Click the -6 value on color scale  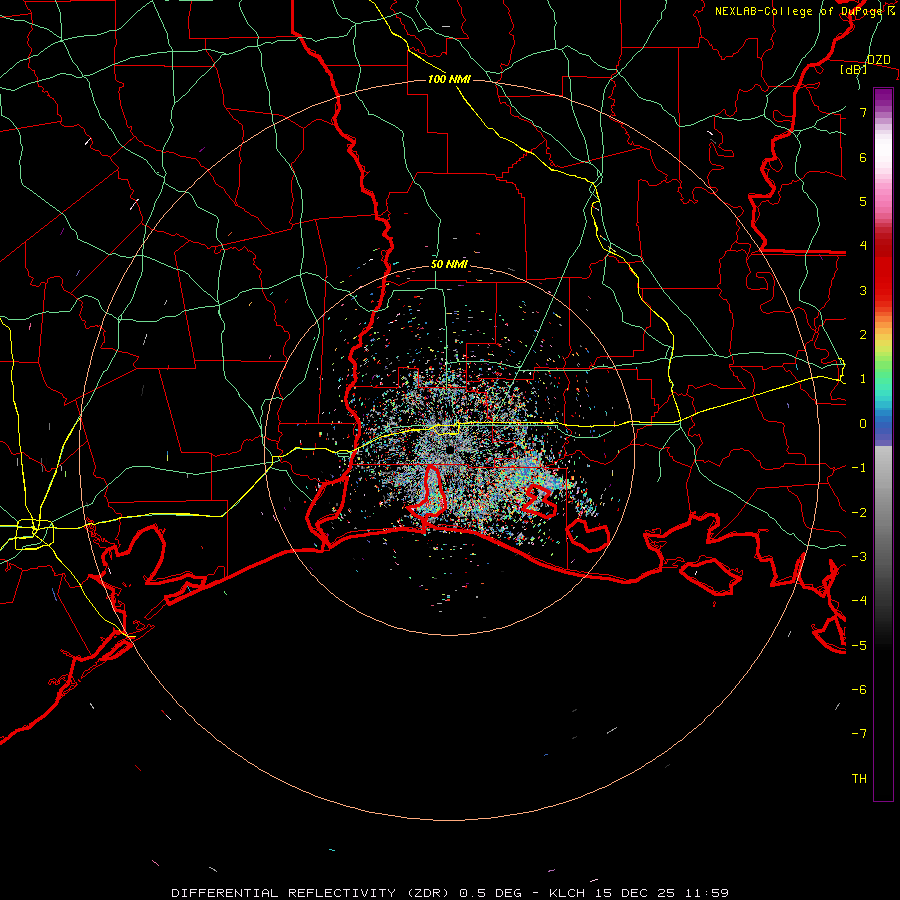point(859,689)
